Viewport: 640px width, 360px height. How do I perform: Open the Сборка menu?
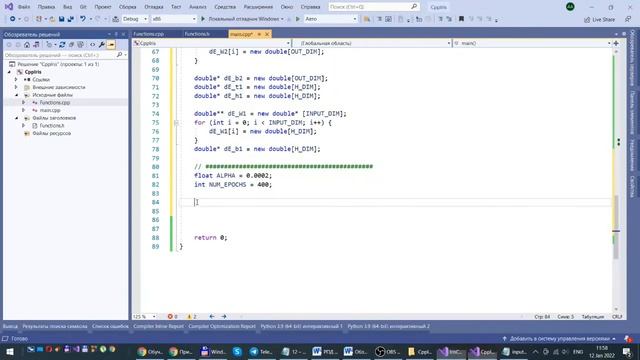(127, 7)
